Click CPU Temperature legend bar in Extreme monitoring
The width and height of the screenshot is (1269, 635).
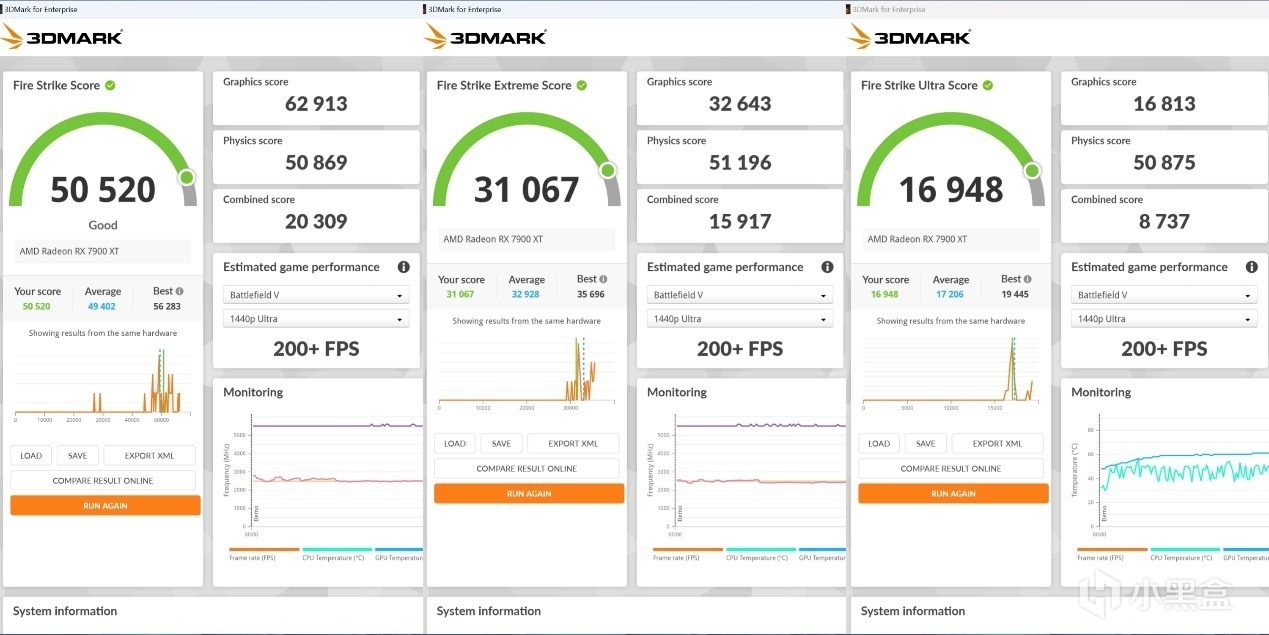click(761, 549)
